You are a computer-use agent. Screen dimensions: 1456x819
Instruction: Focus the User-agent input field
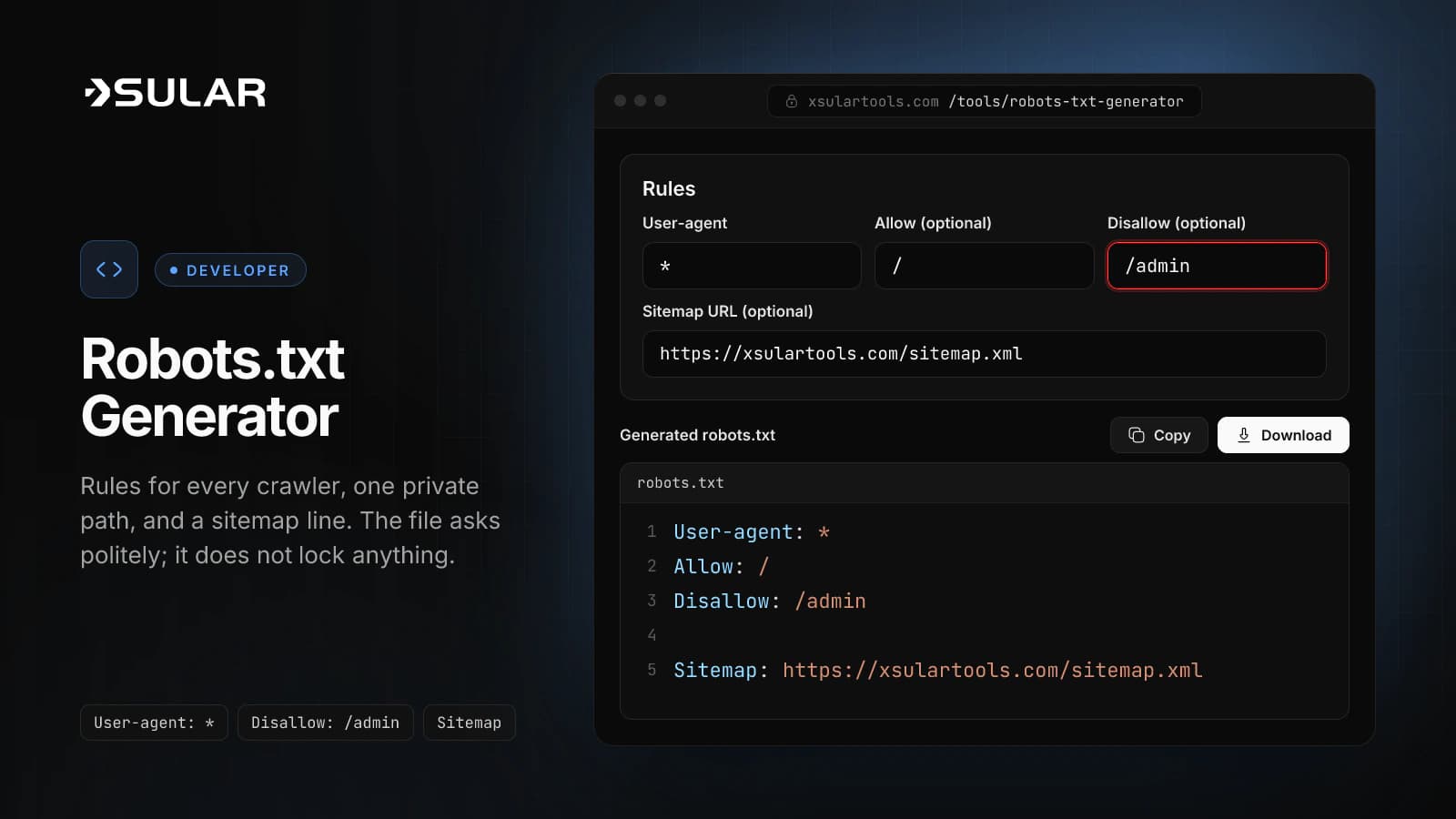(x=752, y=266)
